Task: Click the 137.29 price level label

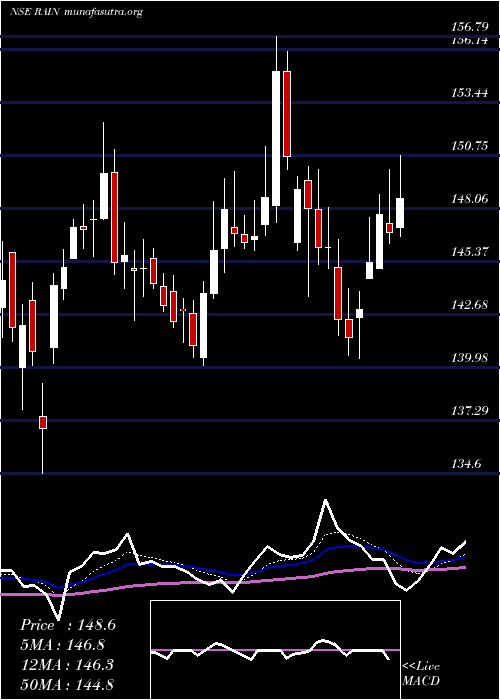Action: (470, 411)
